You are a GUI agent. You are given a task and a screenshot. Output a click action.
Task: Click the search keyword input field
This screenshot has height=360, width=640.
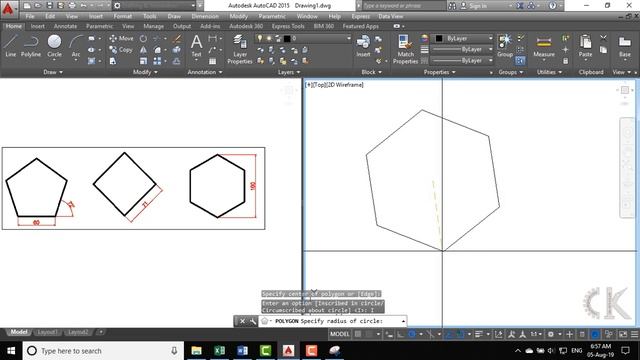(403, 6)
